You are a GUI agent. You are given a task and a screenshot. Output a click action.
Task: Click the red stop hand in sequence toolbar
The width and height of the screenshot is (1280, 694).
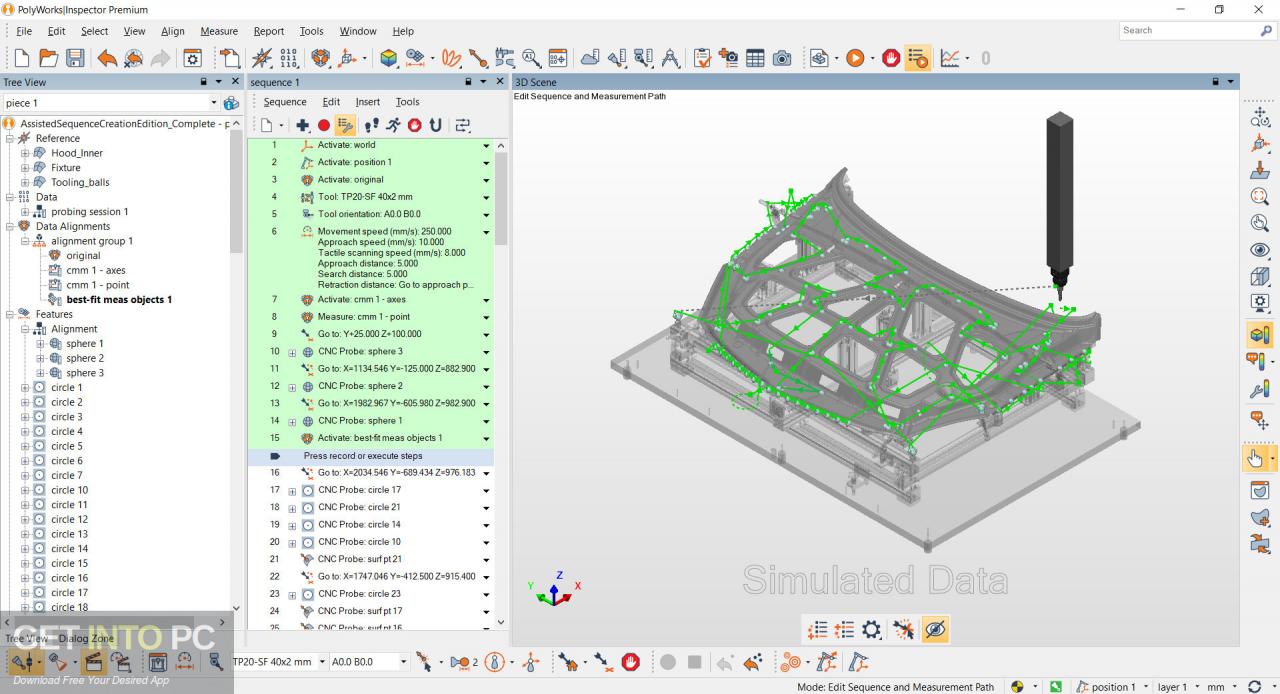point(414,125)
